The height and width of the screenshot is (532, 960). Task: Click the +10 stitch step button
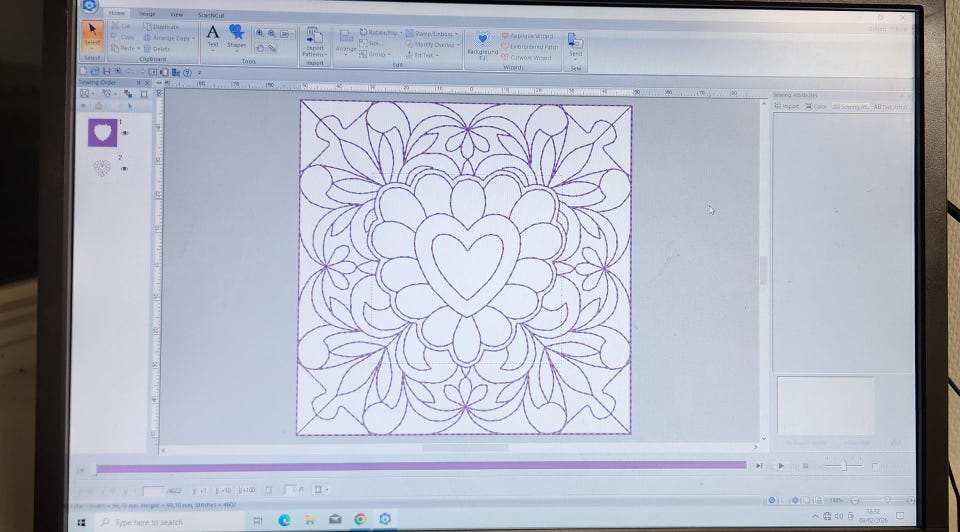pos(223,490)
